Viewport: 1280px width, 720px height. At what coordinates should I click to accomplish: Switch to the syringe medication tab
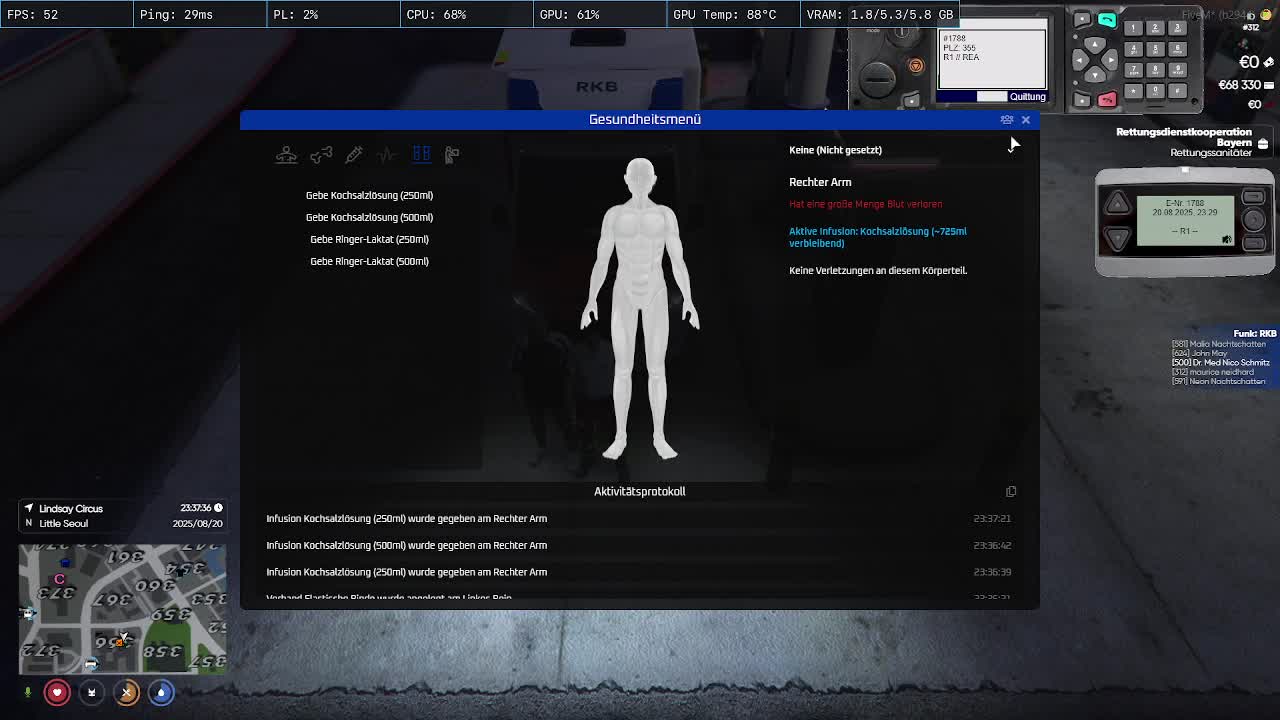354,154
